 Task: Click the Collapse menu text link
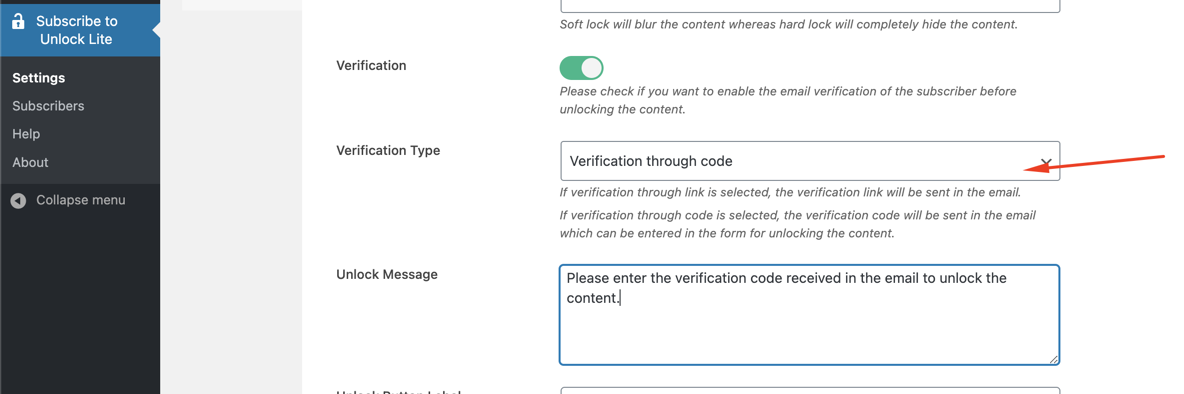pyautogui.click(x=81, y=200)
